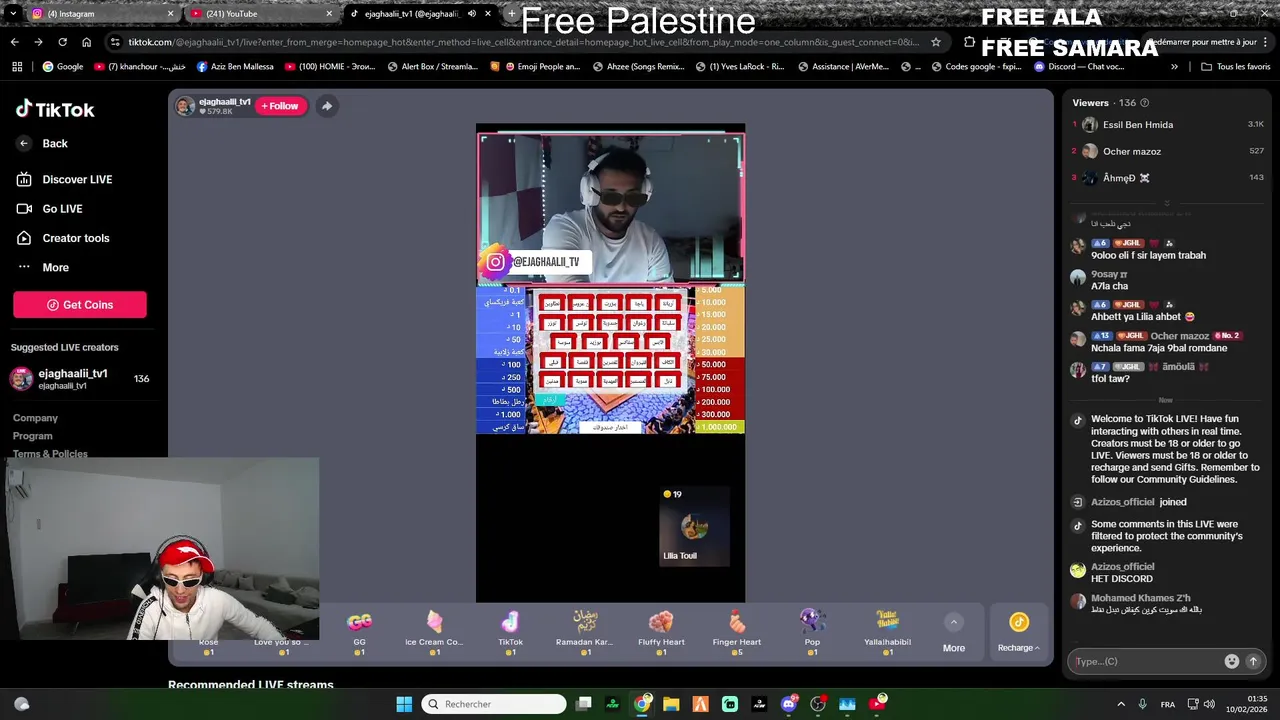
Task: Open the tab search dropdown
Action: pos(12,14)
